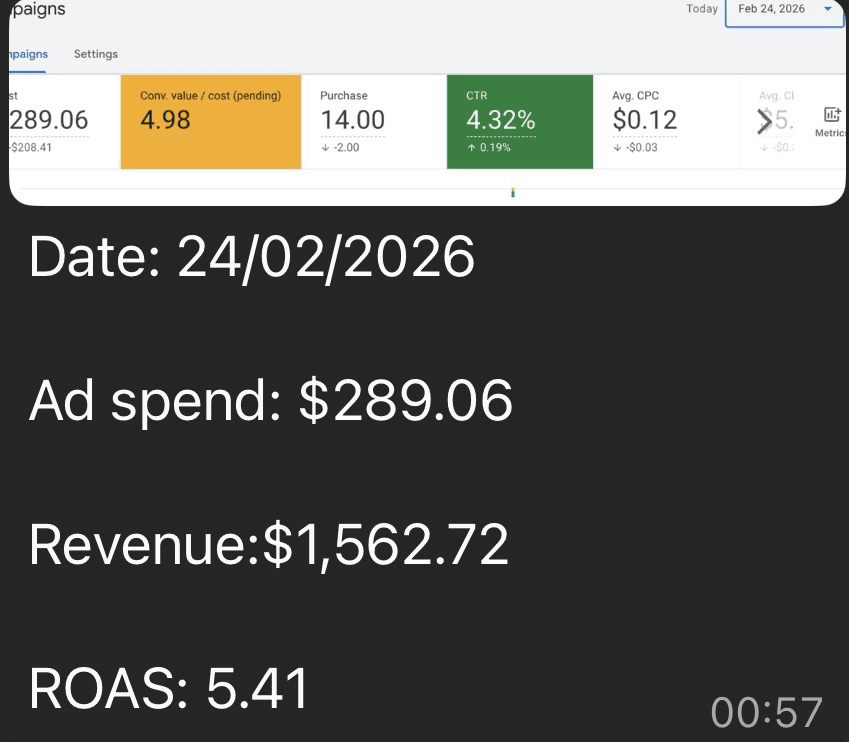Click the Revenue $1,562.72 text line
Image resolution: width=849 pixels, height=742 pixels.
(269, 546)
